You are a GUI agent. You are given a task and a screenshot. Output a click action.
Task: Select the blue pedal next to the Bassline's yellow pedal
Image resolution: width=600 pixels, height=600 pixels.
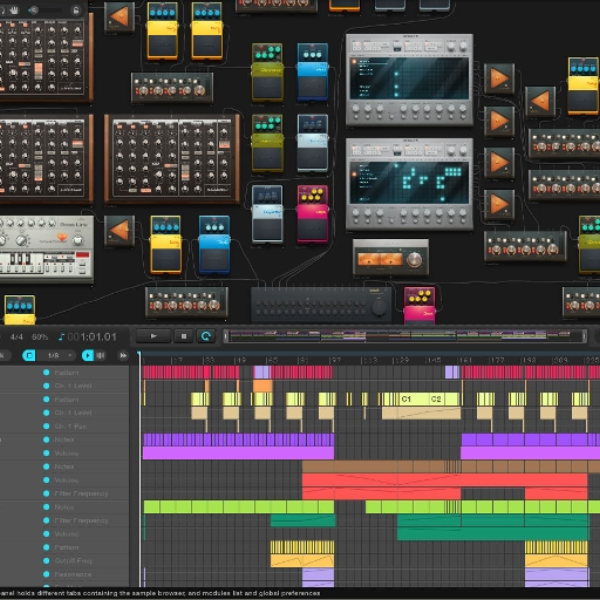(214, 245)
